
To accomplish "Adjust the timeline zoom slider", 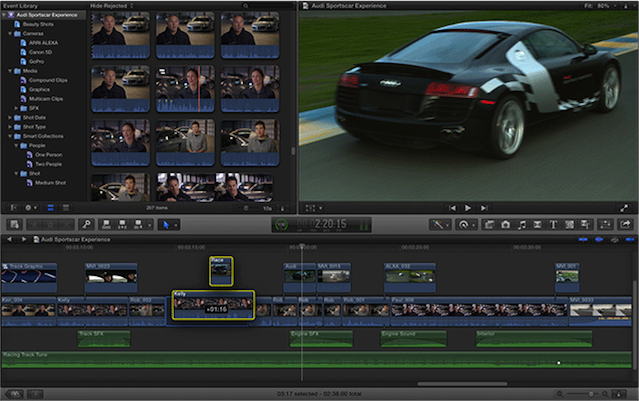I will (x=591, y=394).
